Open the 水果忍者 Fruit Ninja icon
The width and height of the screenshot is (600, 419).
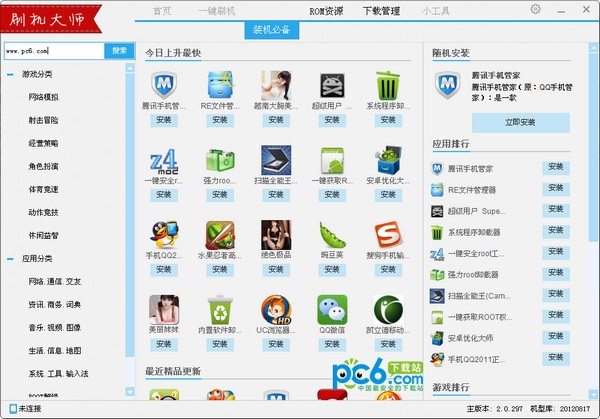click(220, 235)
